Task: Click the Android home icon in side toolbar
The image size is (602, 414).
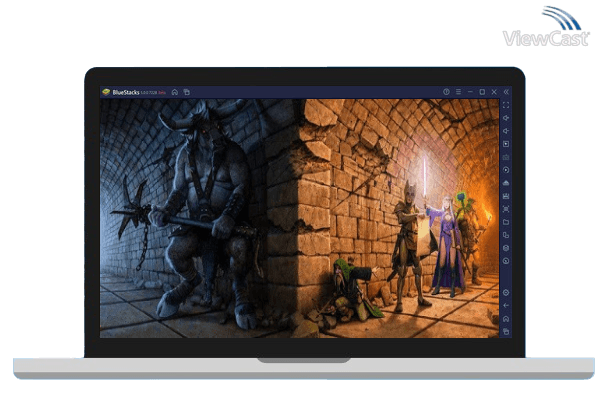Action: point(506,319)
